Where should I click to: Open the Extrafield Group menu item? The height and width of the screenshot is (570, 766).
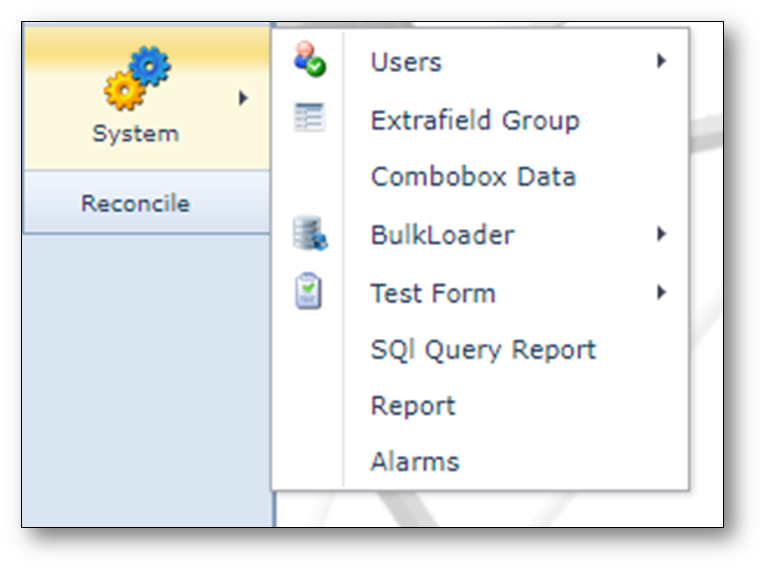click(x=474, y=120)
